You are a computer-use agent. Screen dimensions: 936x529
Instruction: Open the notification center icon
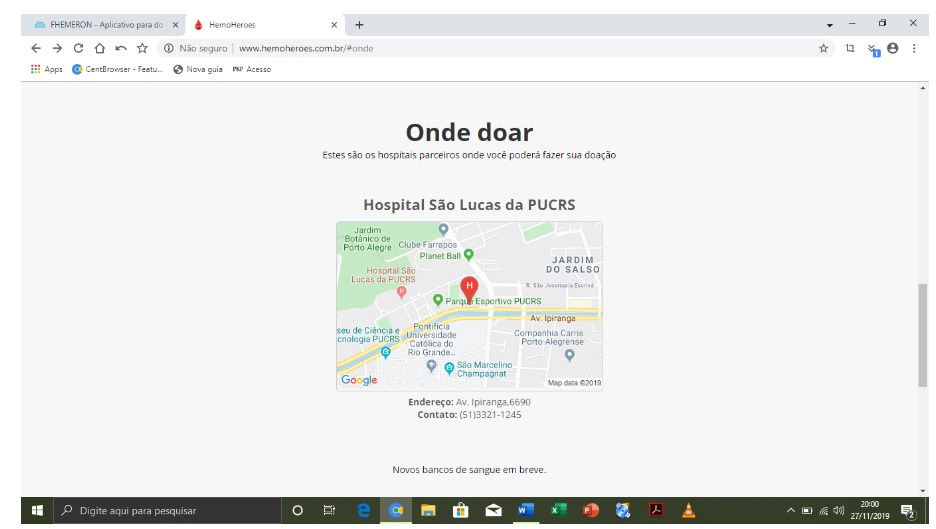click(x=908, y=512)
